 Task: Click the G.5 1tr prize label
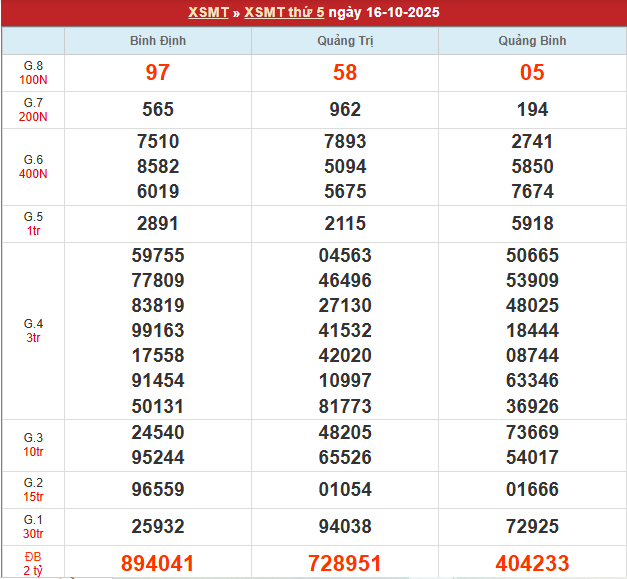point(33,224)
